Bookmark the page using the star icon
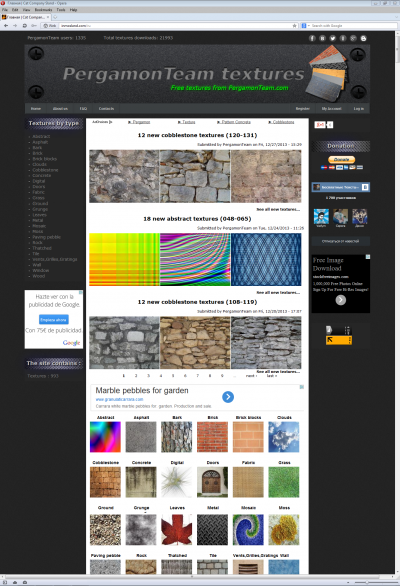 pos(295,26)
